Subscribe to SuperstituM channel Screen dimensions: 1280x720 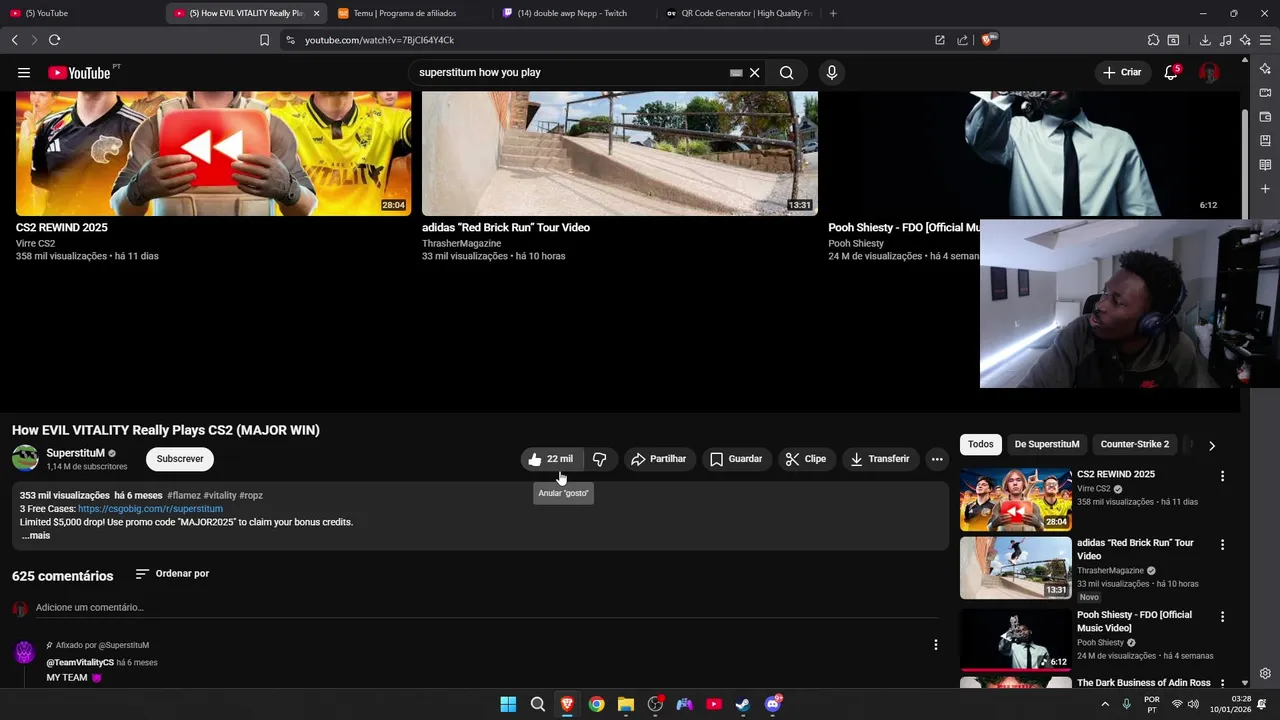tap(180, 459)
